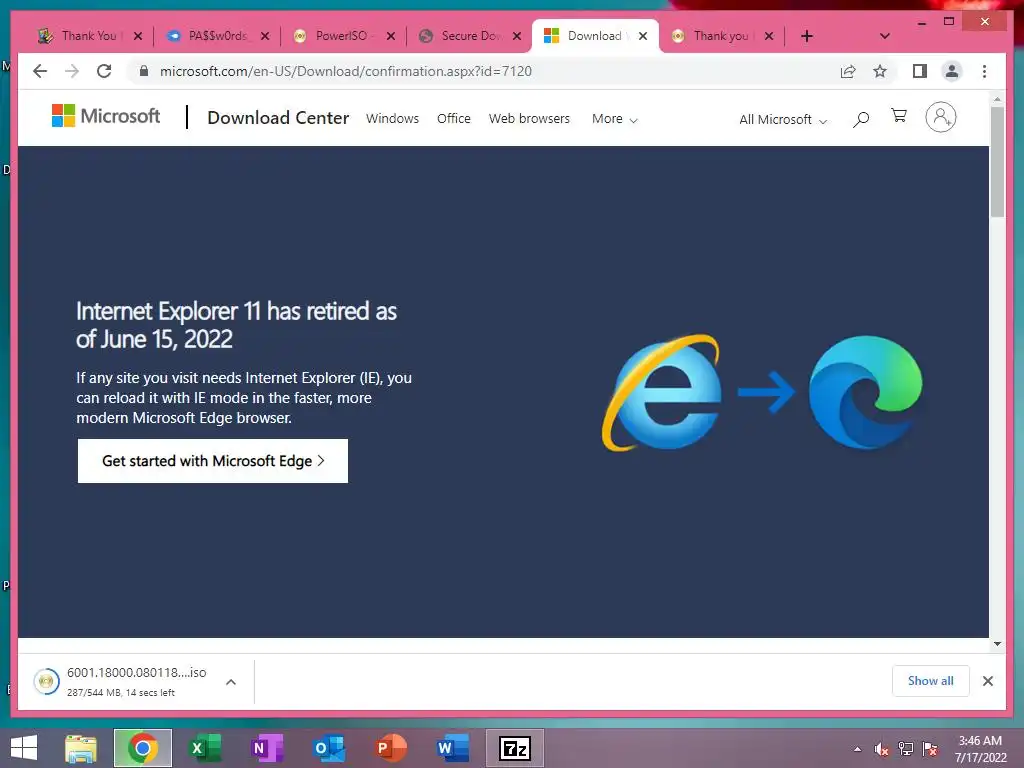The width and height of the screenshot is (1024, 768).
Task: Open a new browser tab
Action: tap(807, 36)
